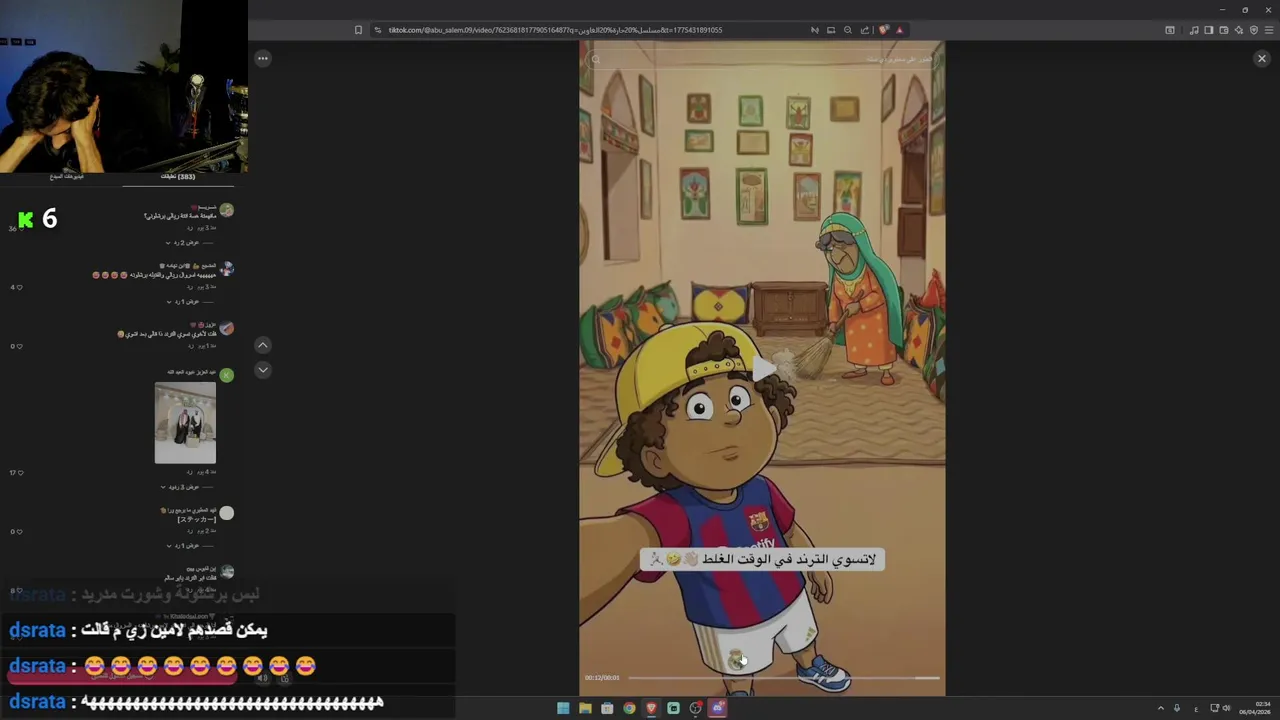Click the play button overlay on video

[x=763, y=369]
